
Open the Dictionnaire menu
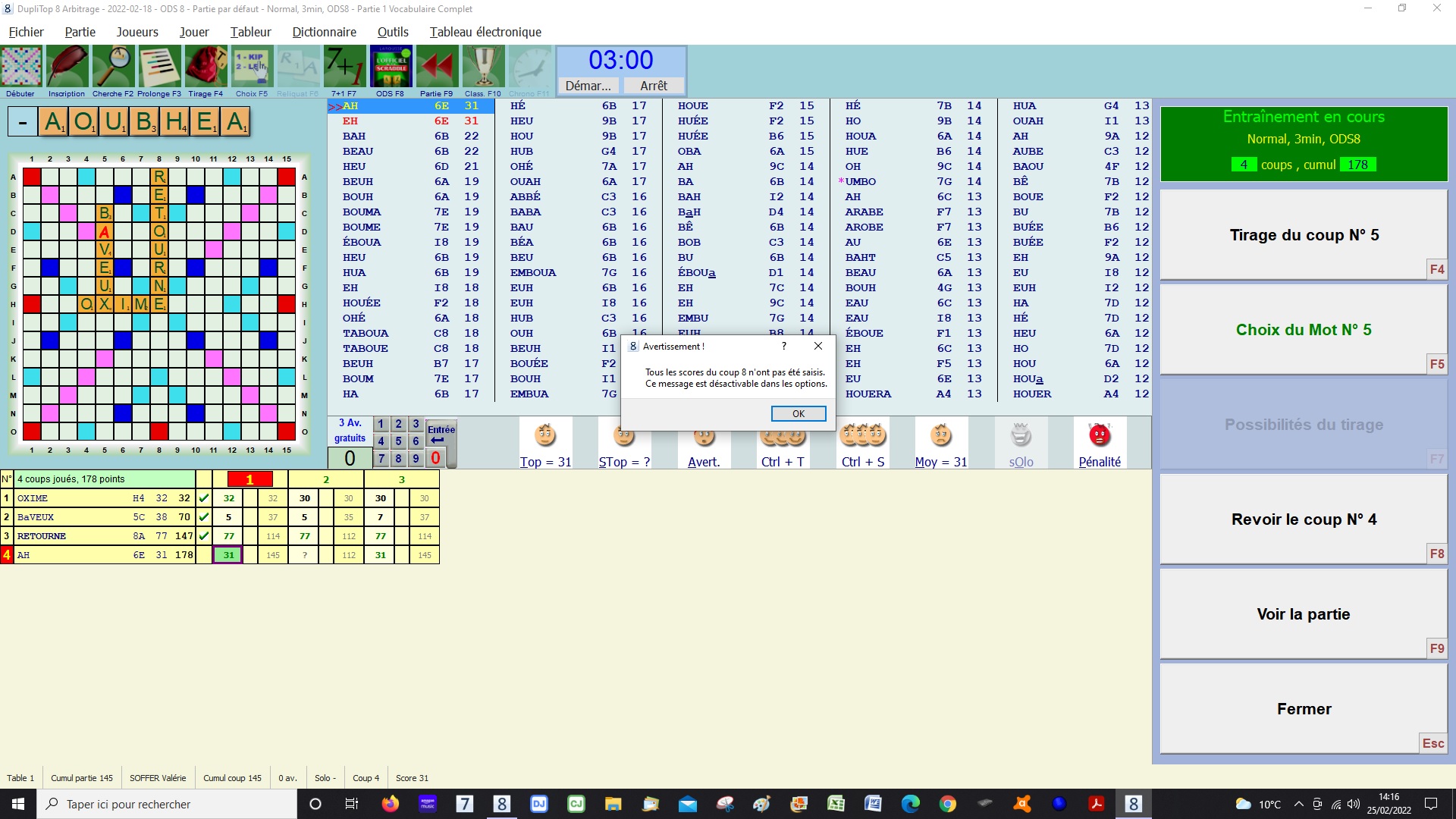coord(324,32)
